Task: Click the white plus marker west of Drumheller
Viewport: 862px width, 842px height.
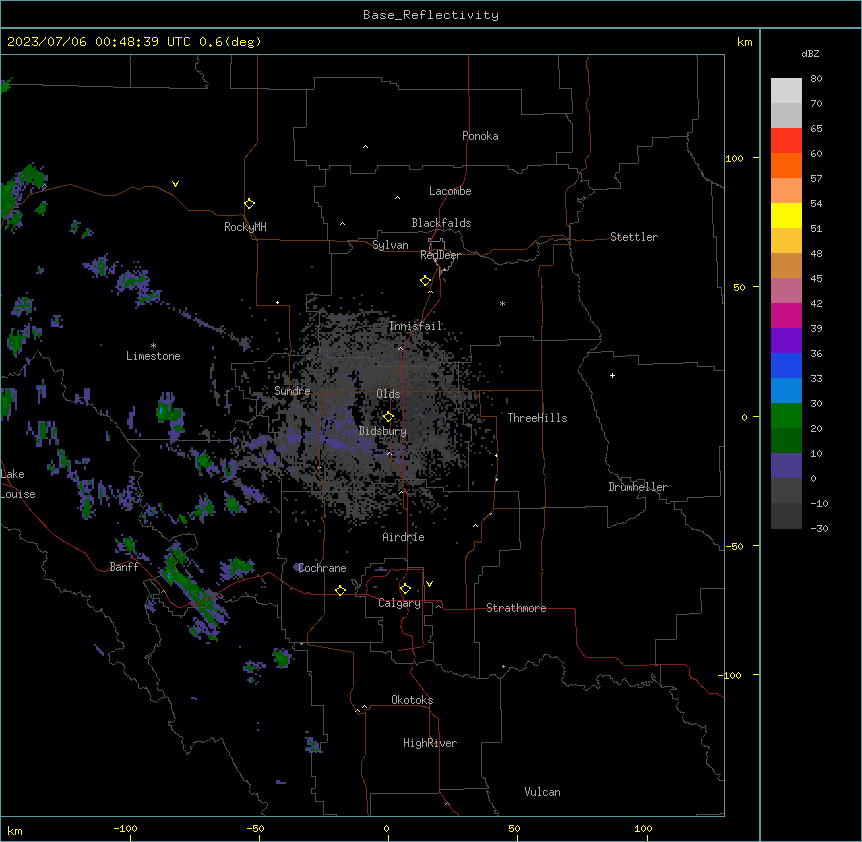Action: (612, 375)
